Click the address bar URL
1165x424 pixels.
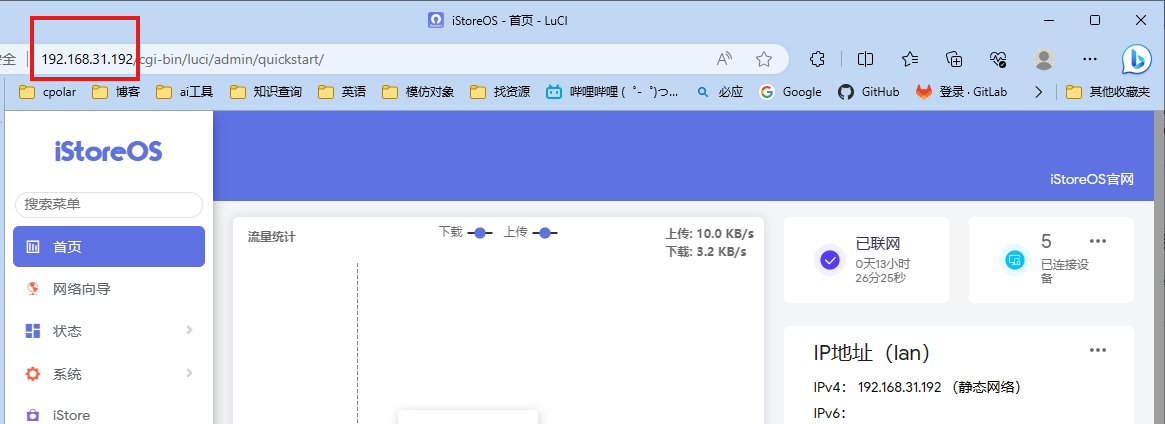click(183, 59)
